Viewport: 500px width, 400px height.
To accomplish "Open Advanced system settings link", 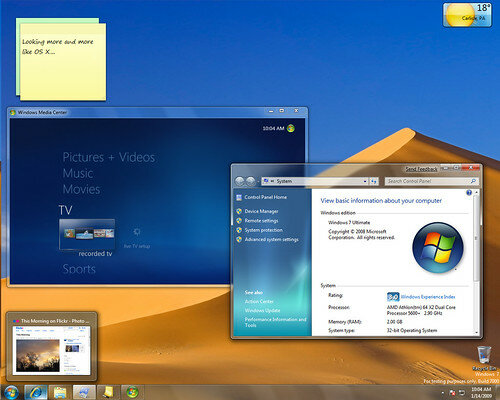I will pos(272,239).
